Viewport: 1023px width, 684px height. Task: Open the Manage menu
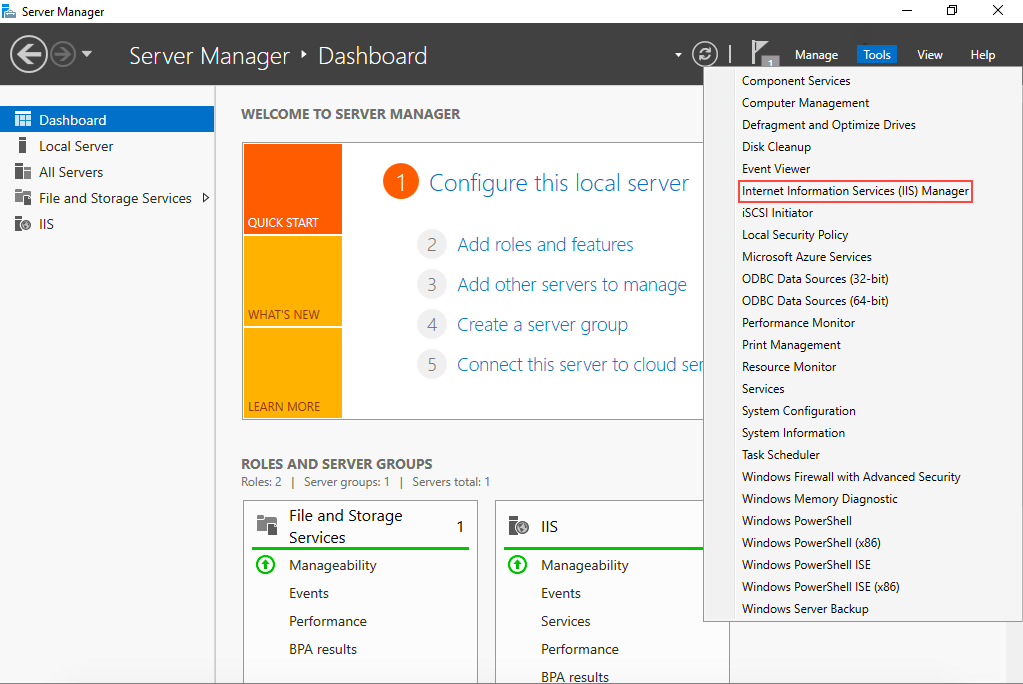pos(816,55)
